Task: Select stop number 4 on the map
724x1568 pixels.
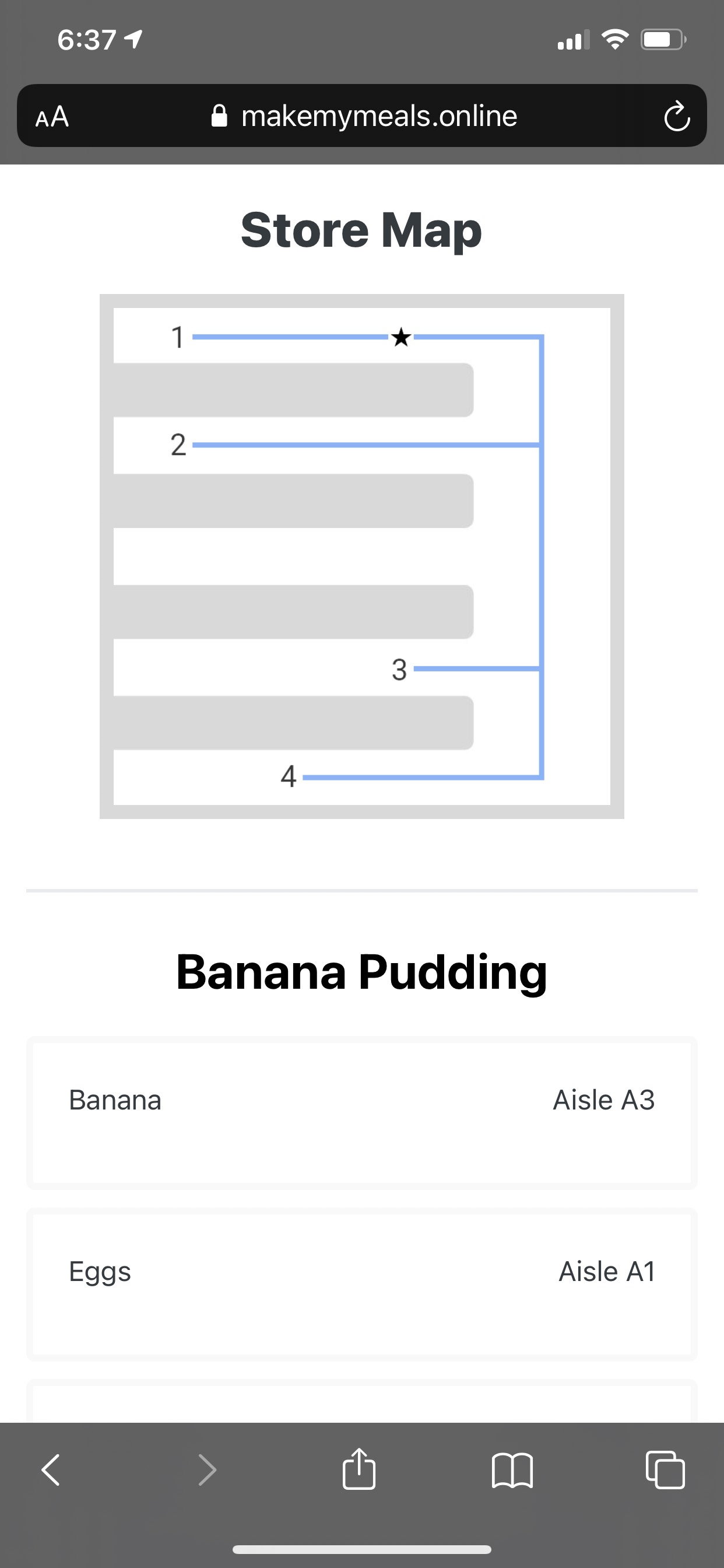Action: coord(289,776)
